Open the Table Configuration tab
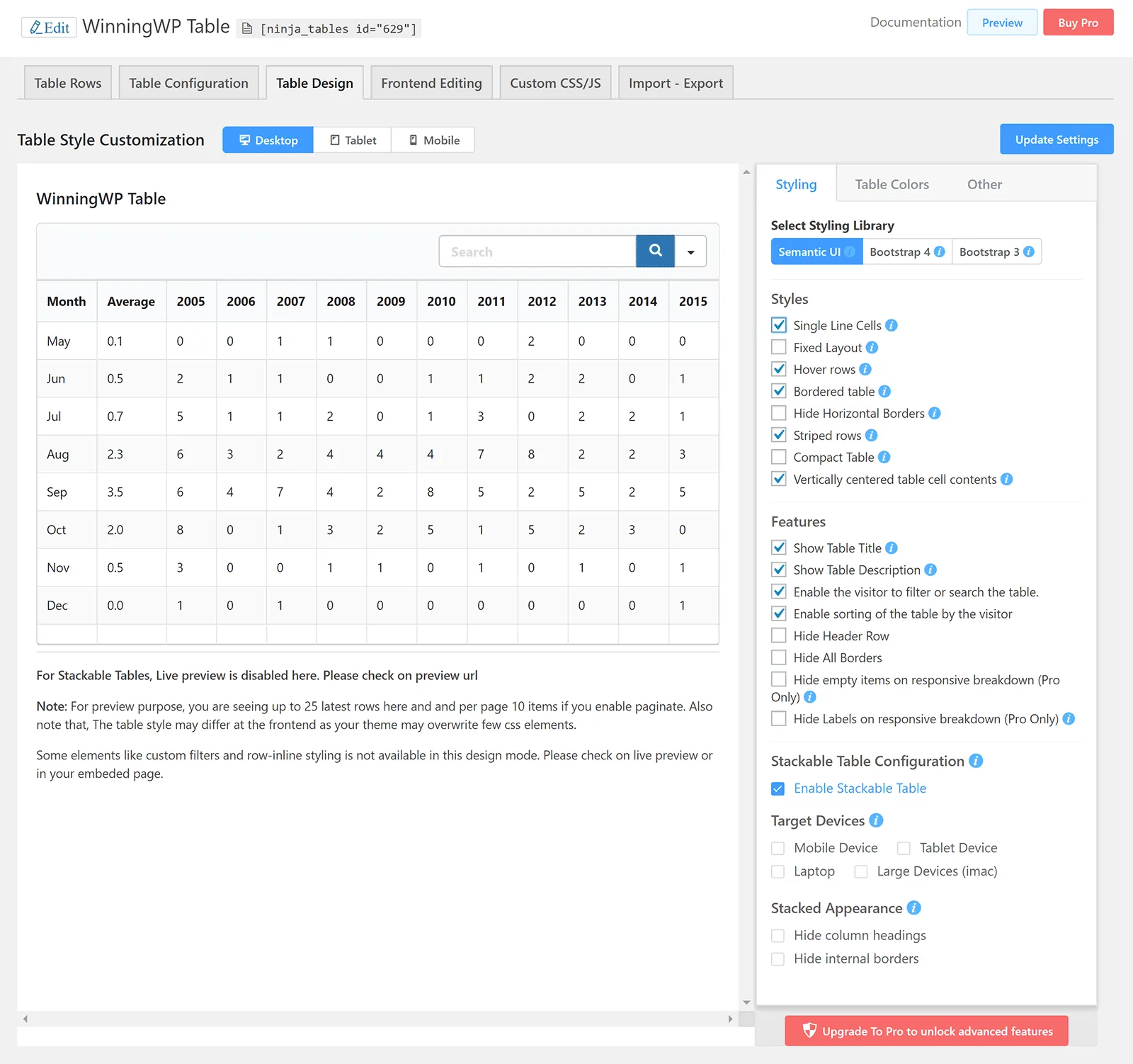The width and height of the screenshot is (1133, 1064). pyautogui.click(x=188, y=83)
